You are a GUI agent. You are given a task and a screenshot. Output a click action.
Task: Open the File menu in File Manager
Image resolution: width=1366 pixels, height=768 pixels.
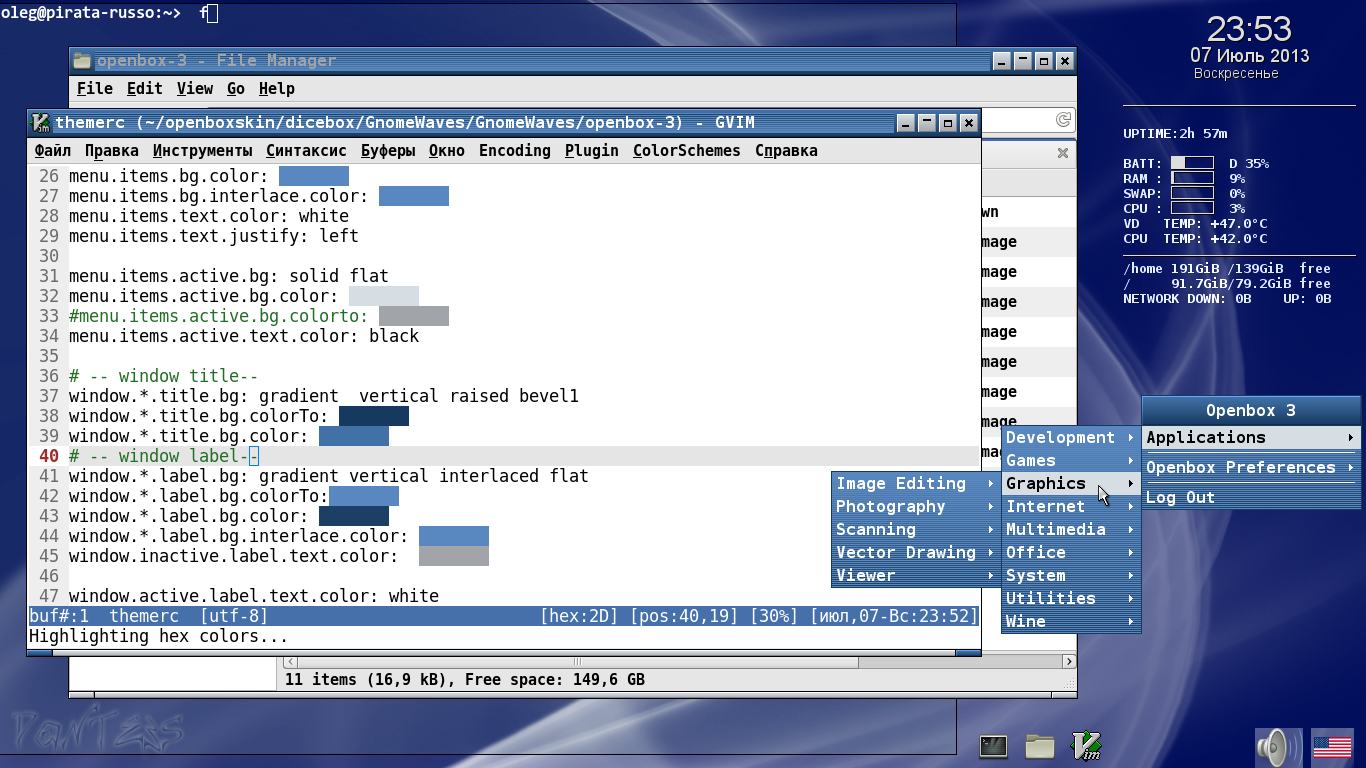coord(95,89)
